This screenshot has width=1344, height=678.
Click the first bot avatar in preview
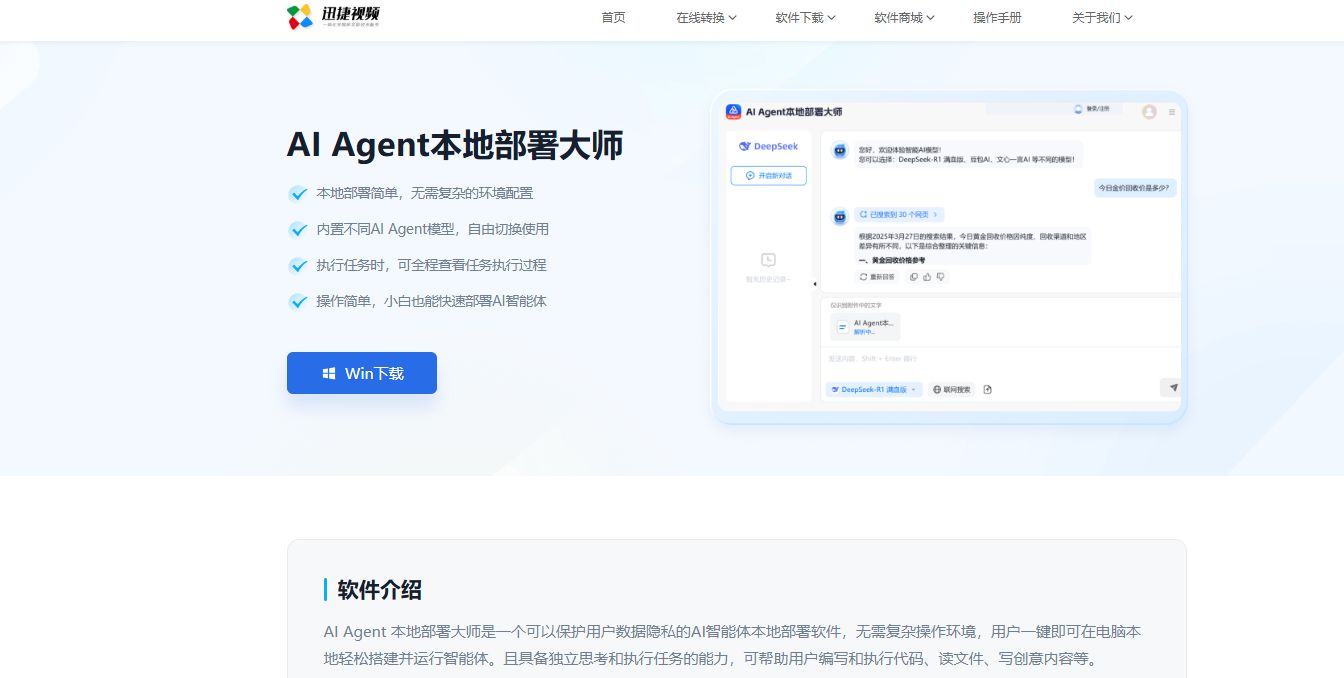(x=841, y=150)
